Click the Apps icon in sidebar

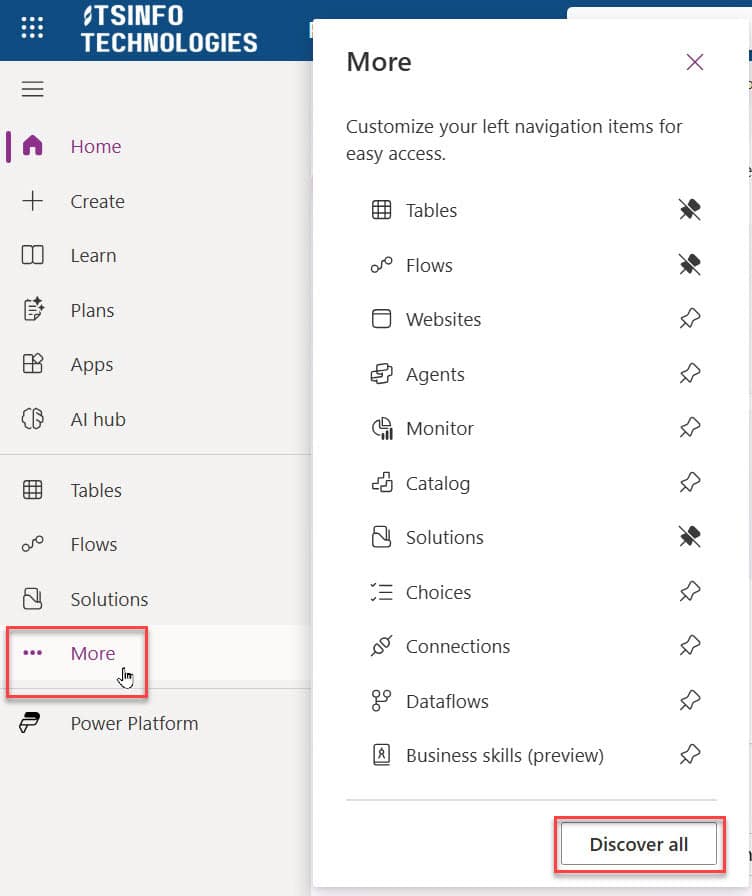pos(33,363)
